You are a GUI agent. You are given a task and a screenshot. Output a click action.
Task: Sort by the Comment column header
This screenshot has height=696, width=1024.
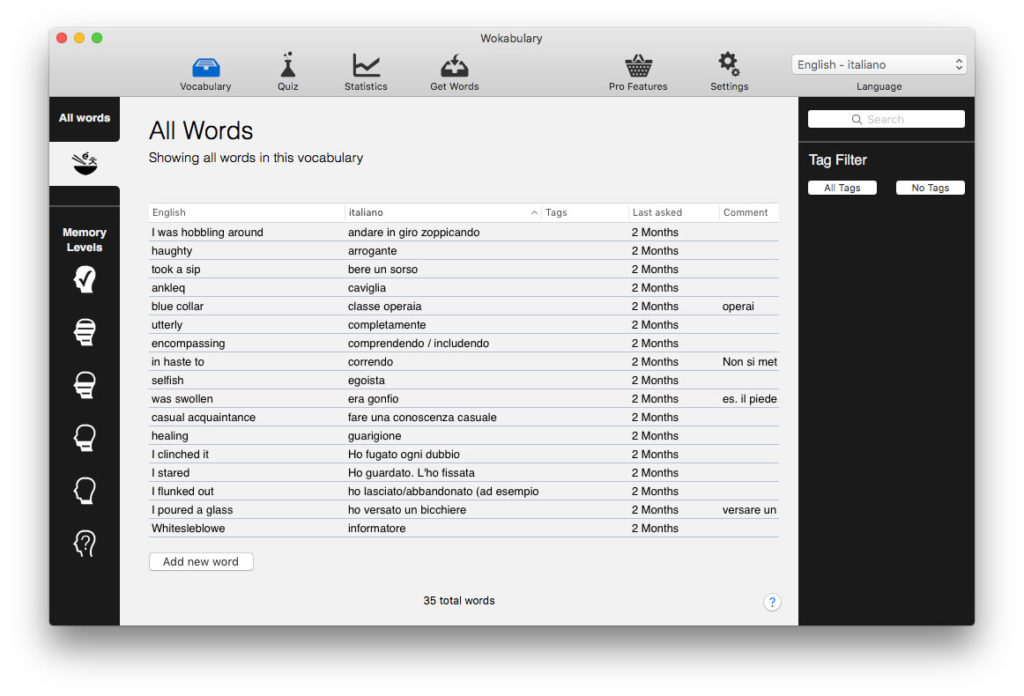tap(749, 213)
